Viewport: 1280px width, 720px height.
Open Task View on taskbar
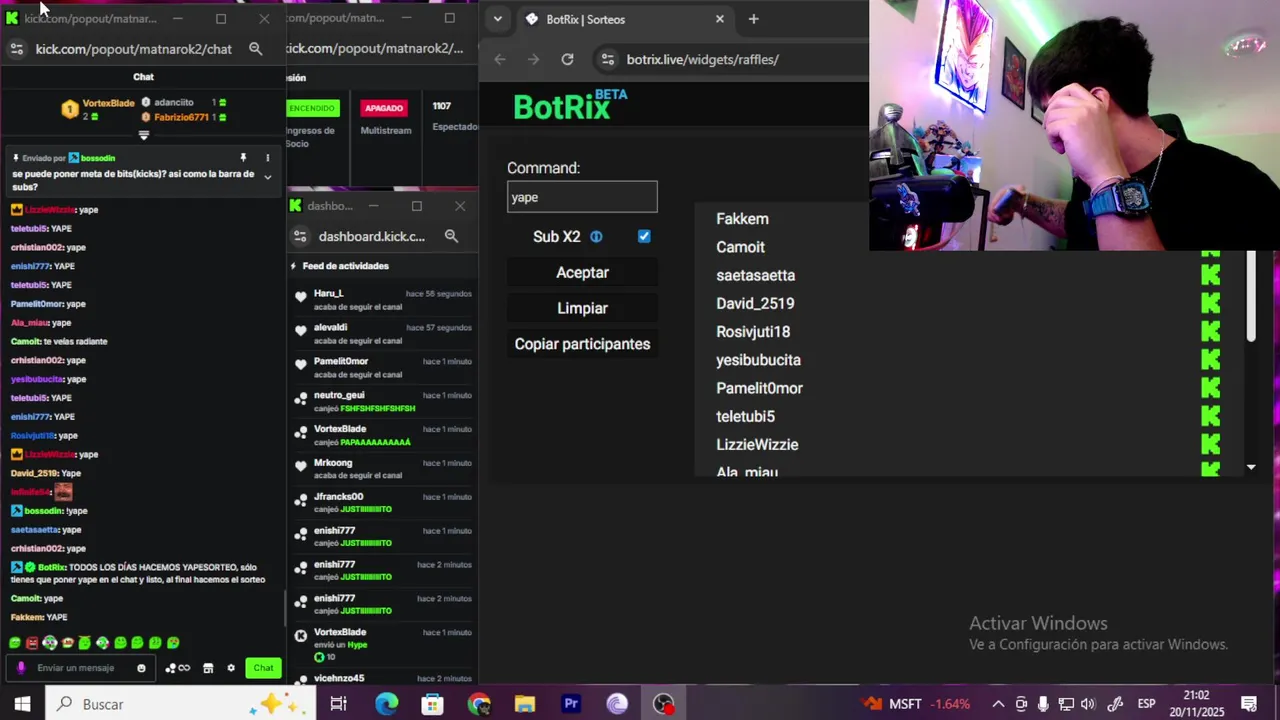point(338,704)
